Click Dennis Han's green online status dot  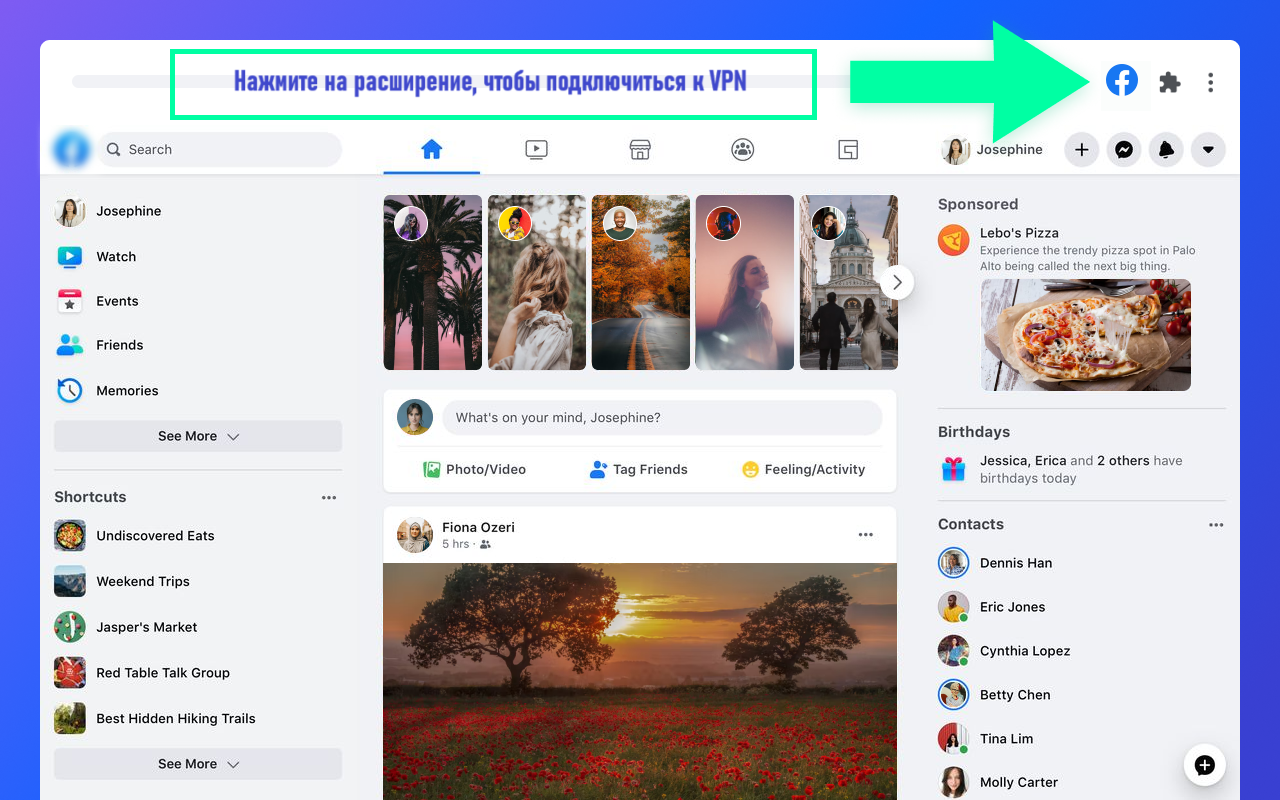(x=964, y=573)
